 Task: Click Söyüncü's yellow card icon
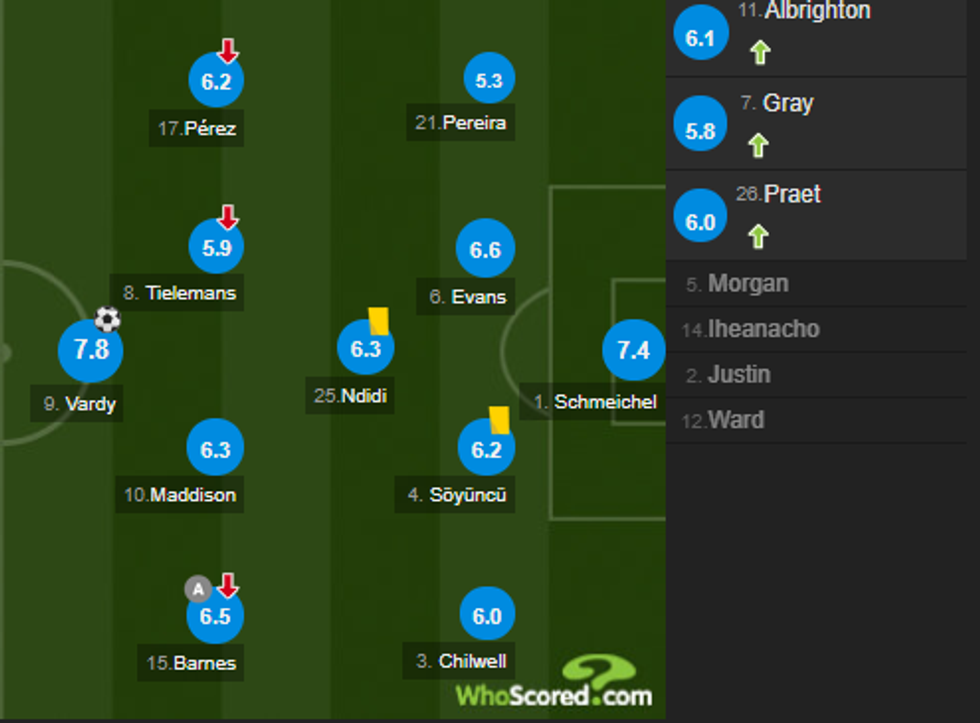tap(499, 420)
